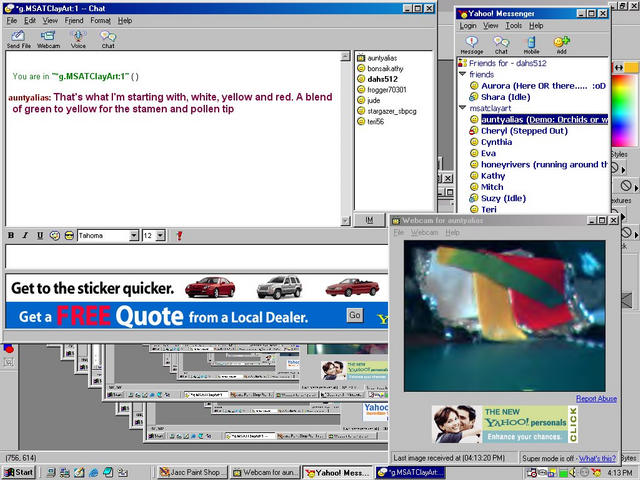Enable Voice in chat window toolbar
The image size is (640, 480).
coord(78,39)
